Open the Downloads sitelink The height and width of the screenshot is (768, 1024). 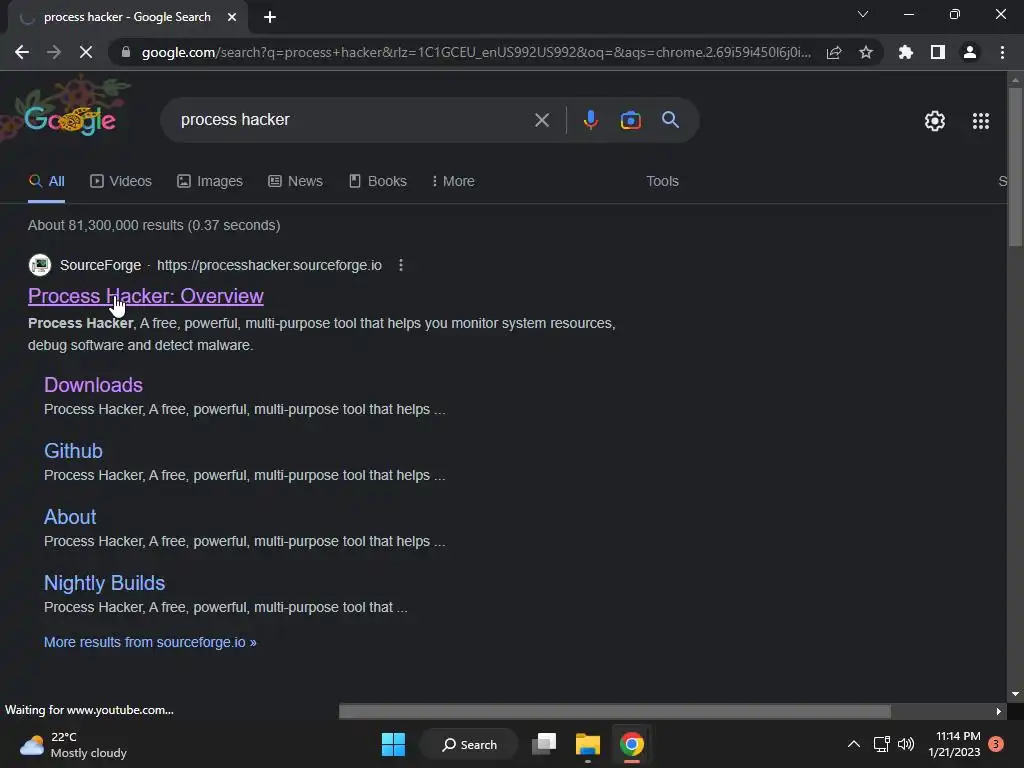93,385
